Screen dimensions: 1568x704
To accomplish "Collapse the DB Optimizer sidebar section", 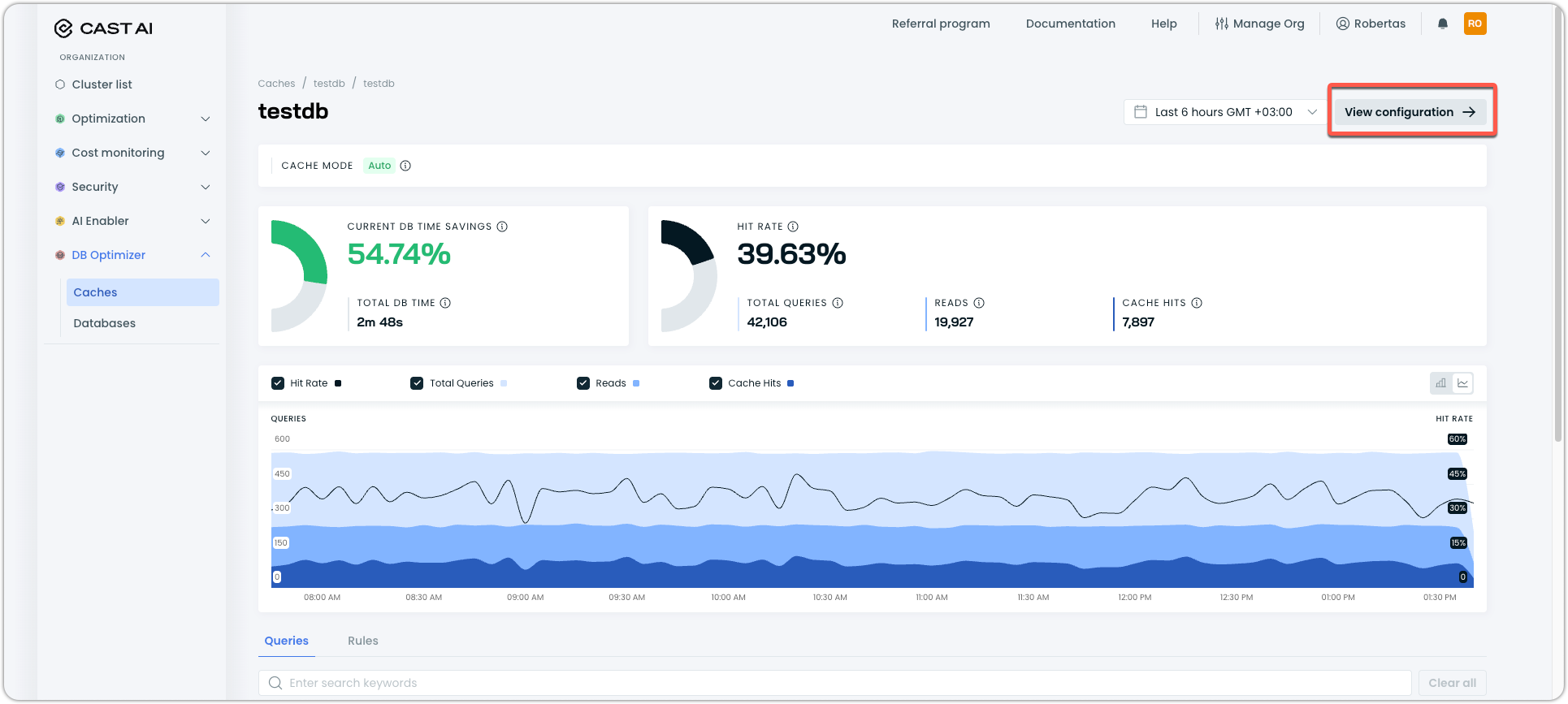I will click(133, 255).
